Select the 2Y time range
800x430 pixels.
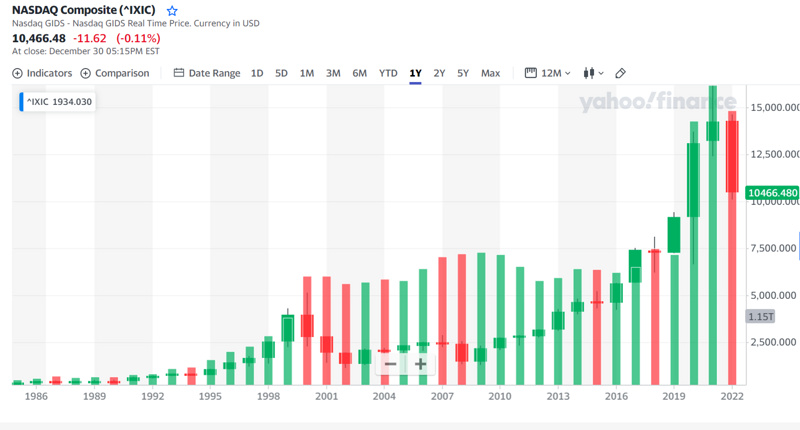click(439, 73)
